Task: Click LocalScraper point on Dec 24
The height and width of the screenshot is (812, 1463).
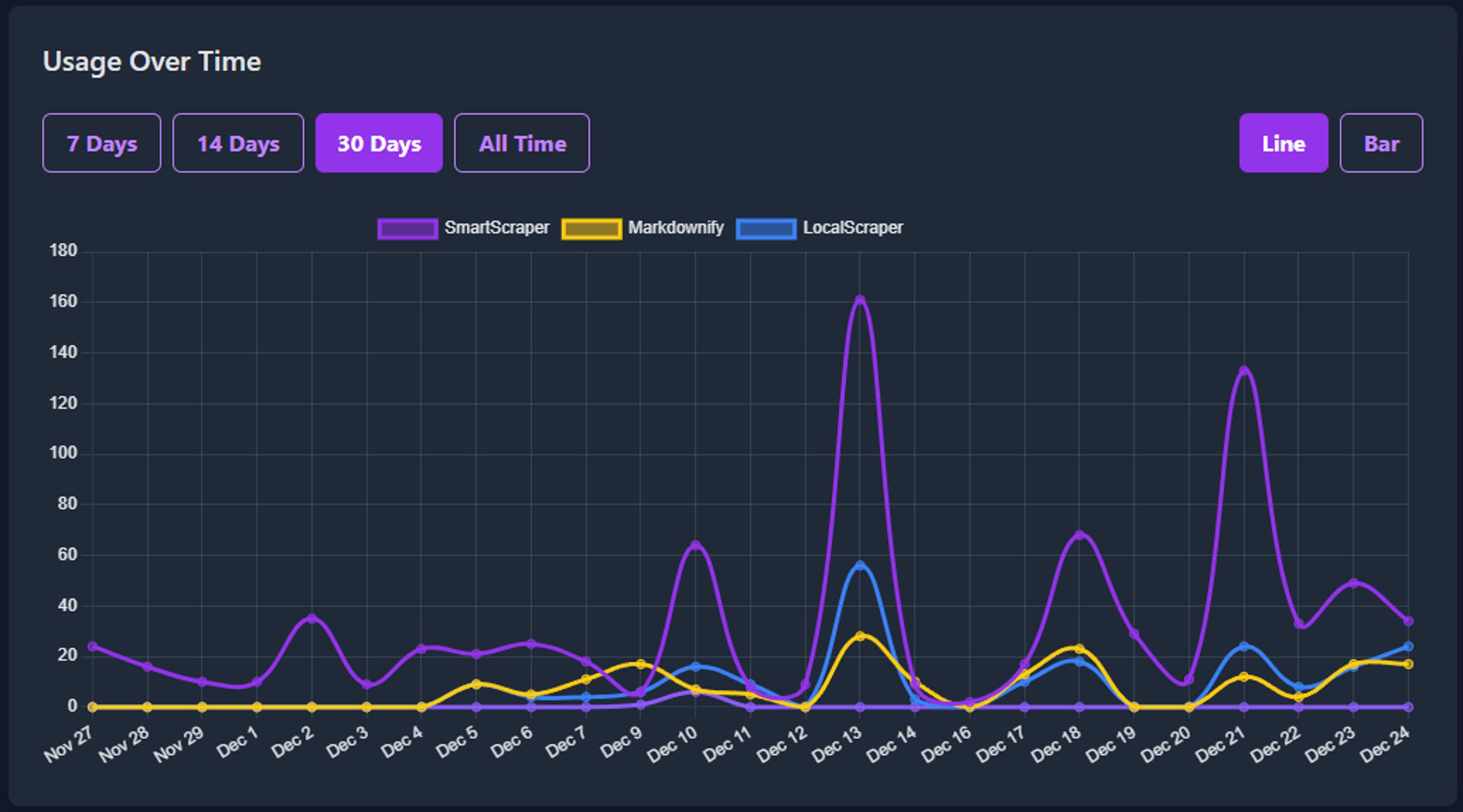Action: click(x=1408, y=646)
